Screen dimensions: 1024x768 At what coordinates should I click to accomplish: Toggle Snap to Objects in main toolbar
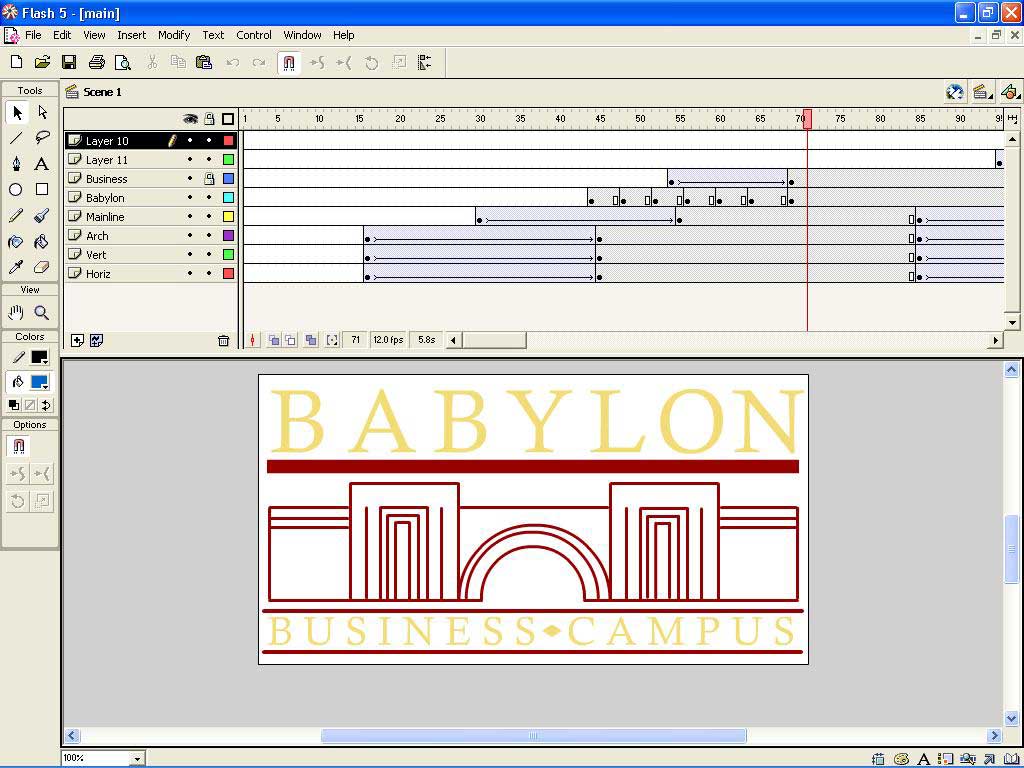tap(289, 63)
